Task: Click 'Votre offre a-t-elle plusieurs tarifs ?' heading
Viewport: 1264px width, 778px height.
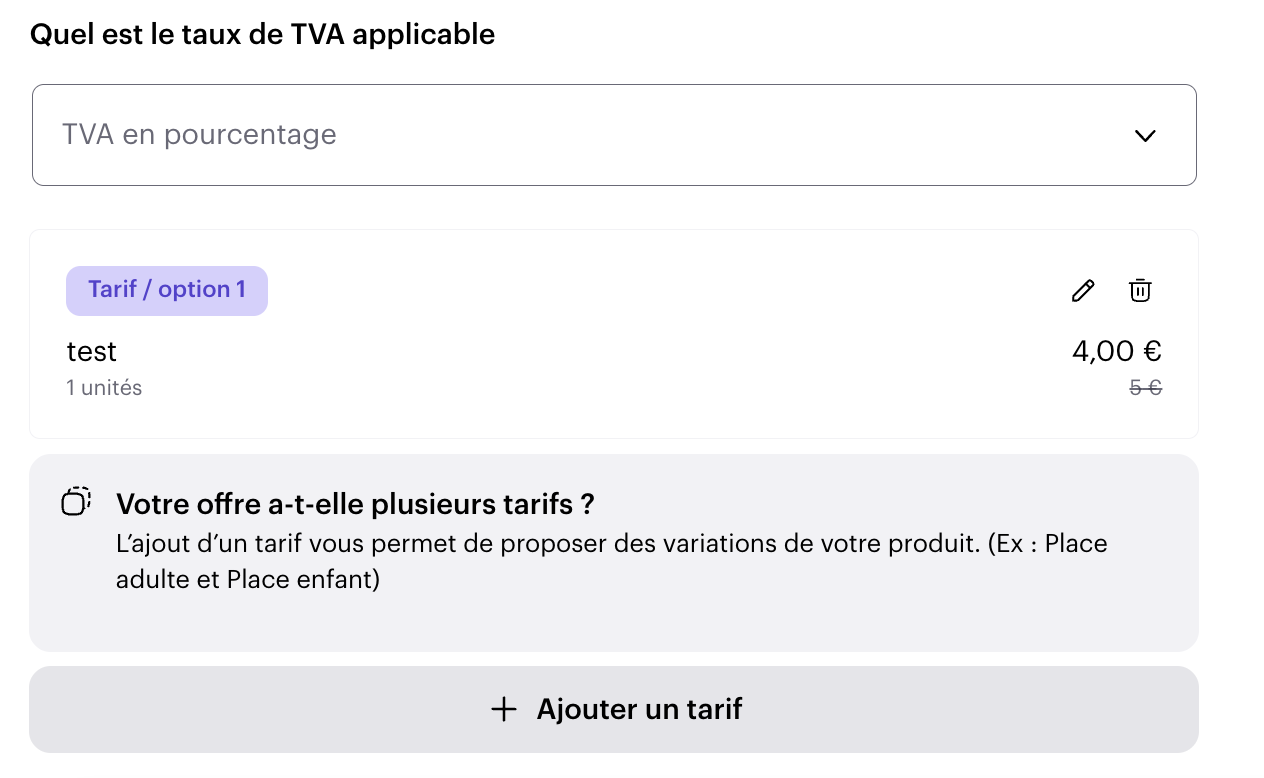Action: [355, 505]
